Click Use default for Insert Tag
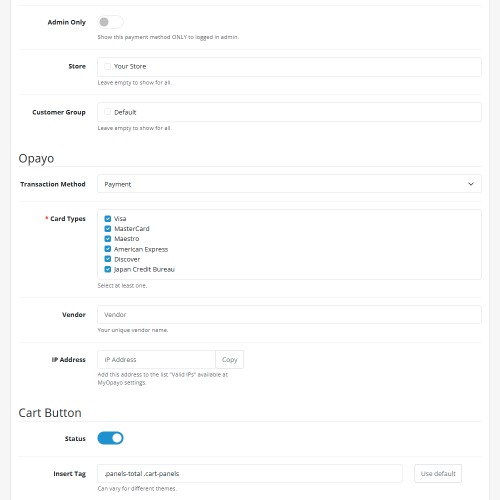 click(438, 474)
